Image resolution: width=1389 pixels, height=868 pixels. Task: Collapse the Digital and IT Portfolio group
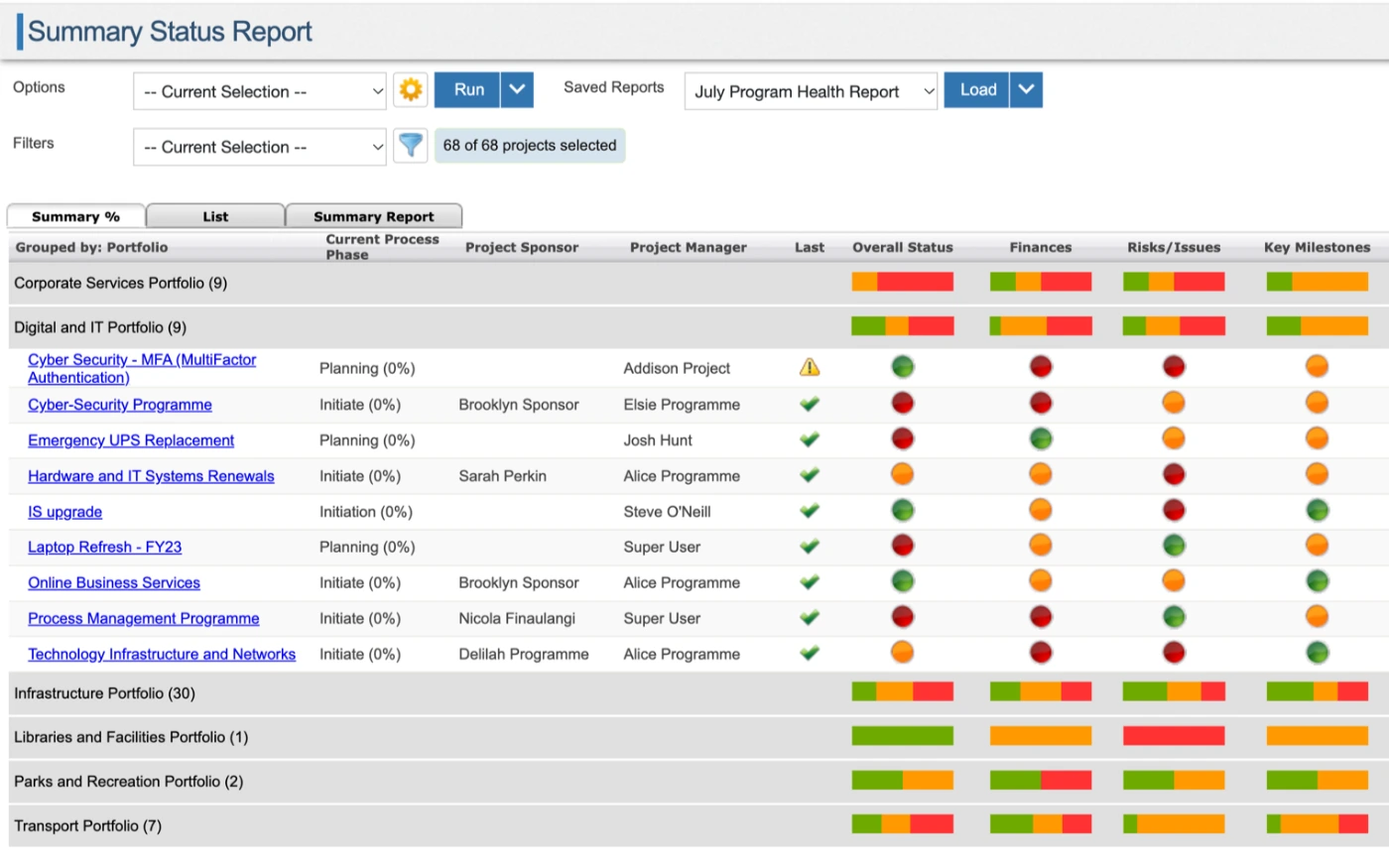click(100, 327)
